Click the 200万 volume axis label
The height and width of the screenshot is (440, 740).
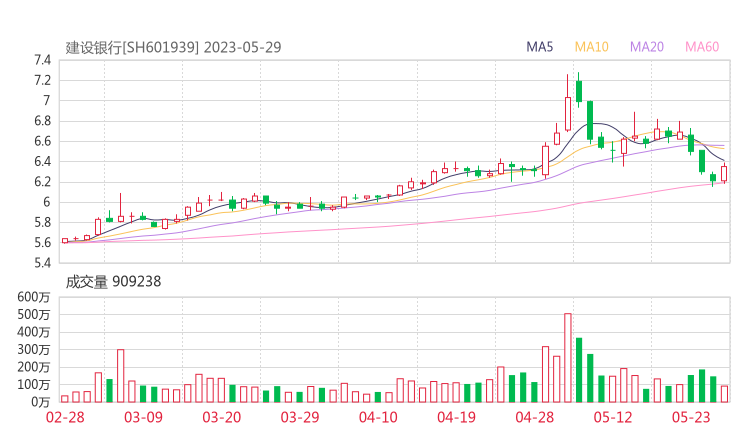pyautogui.click(x=34, y=367)
